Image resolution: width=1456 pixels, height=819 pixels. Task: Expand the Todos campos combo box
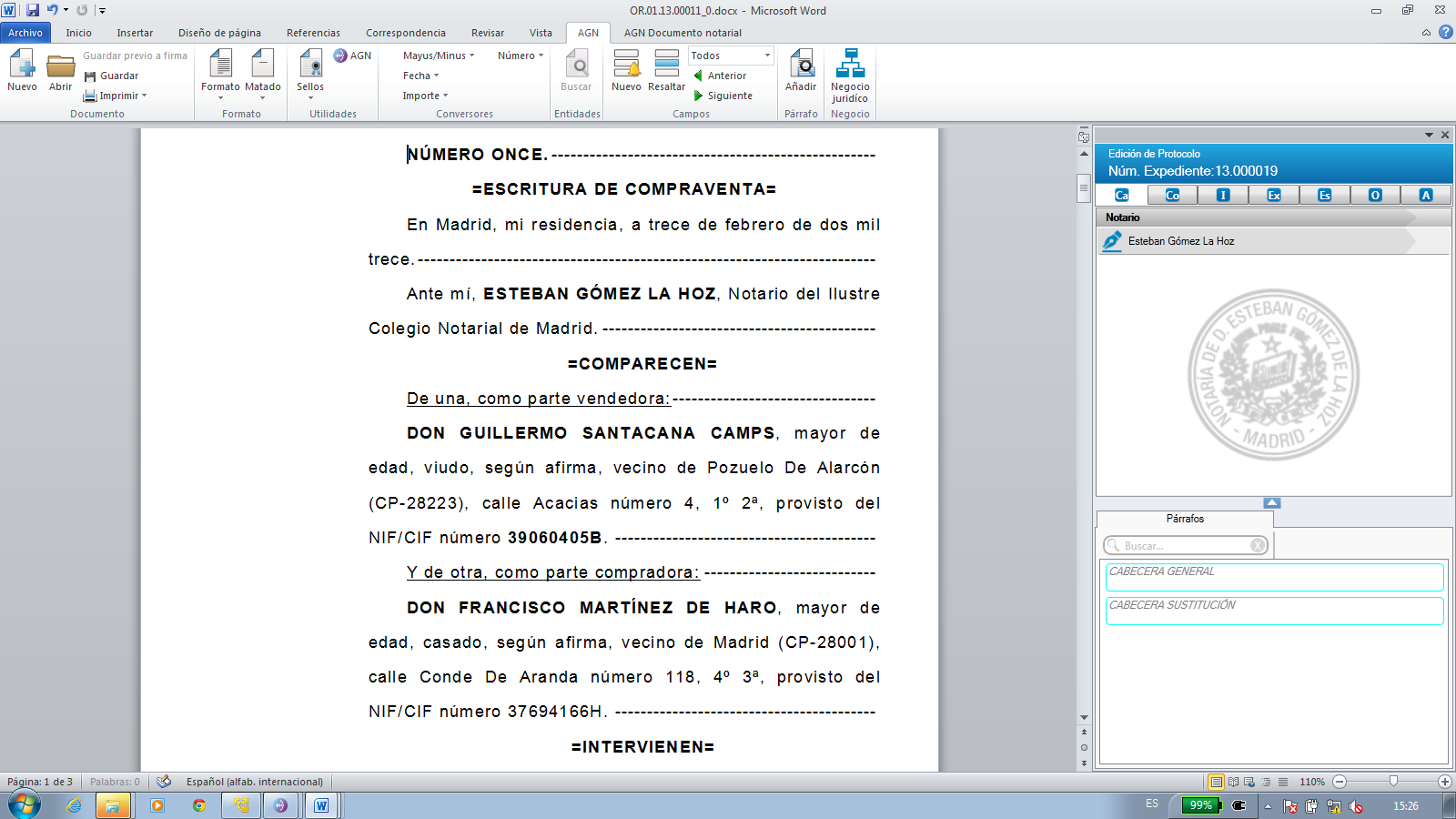coord(765,56)
